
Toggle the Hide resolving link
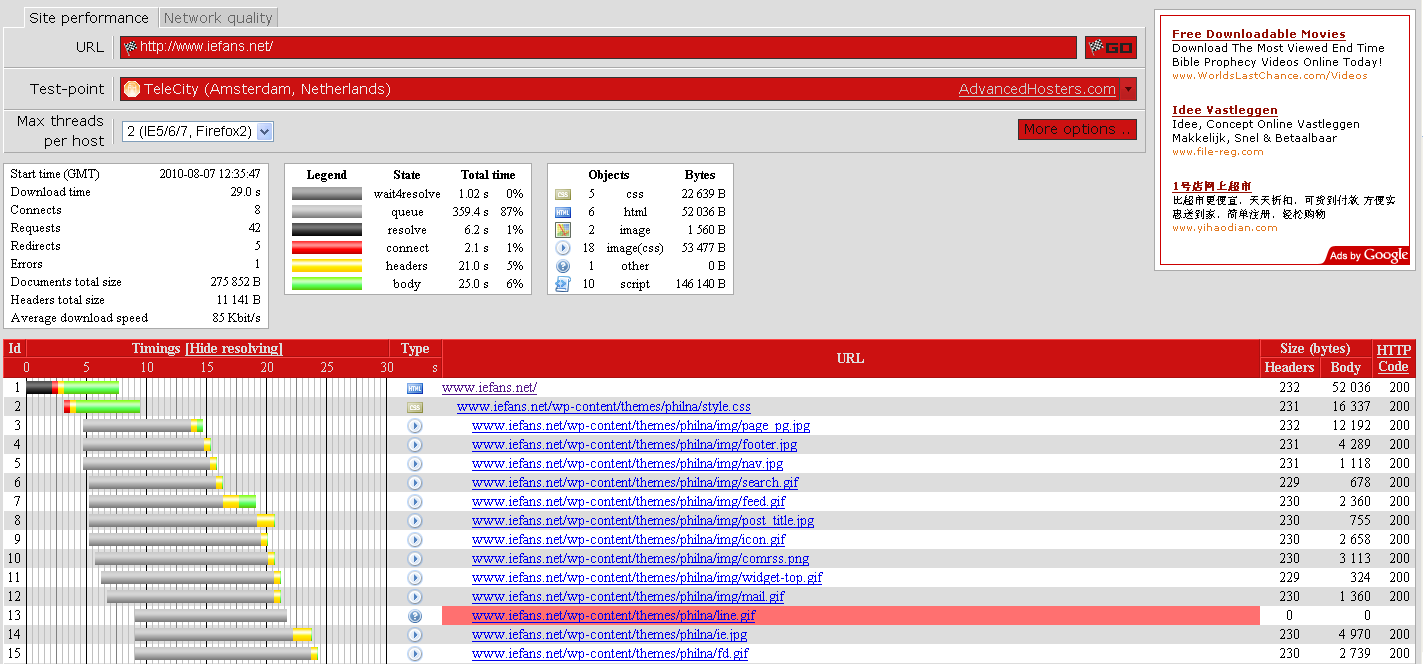[233, 348]
